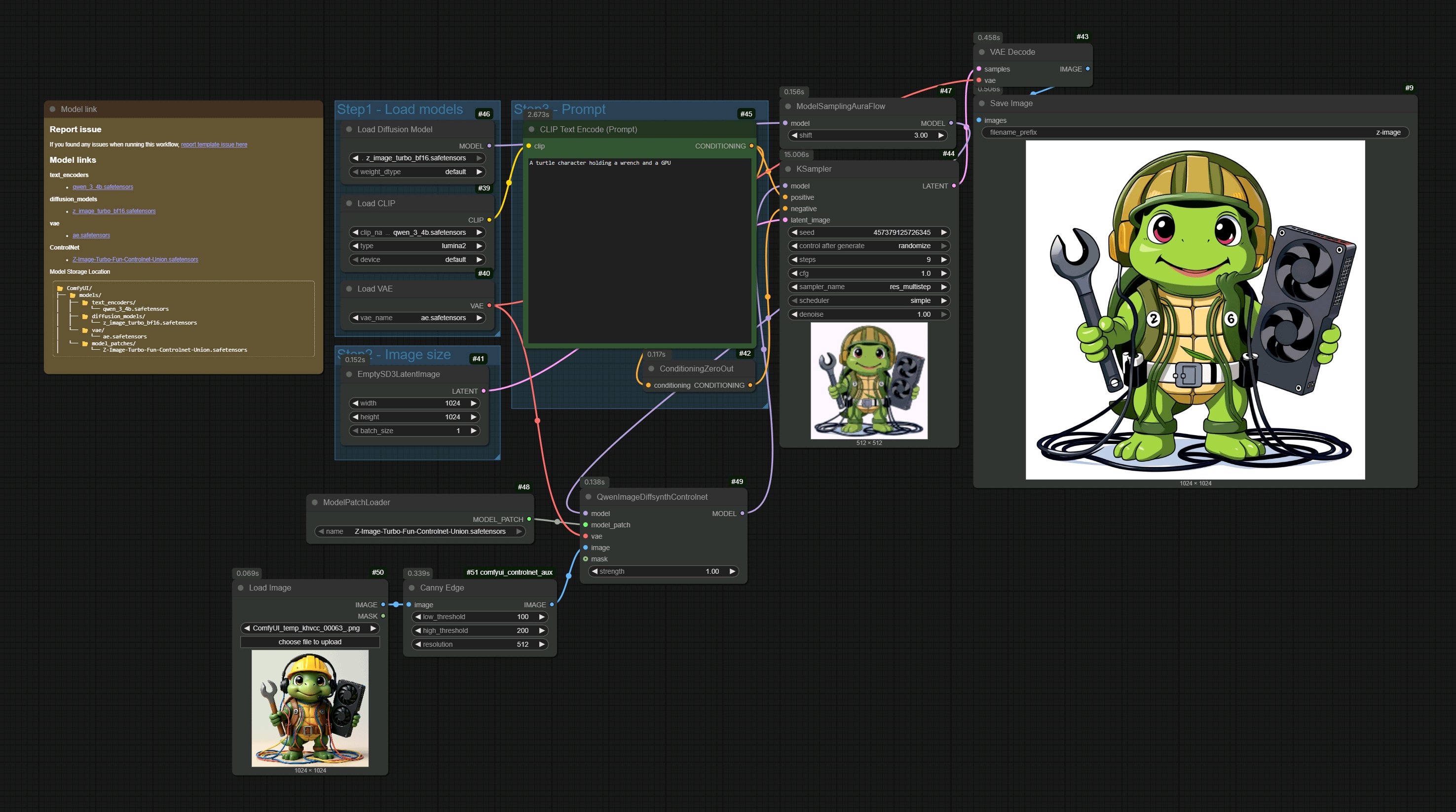Toggle collapse dot on Canny Edge node
1456x812 pixels.
pos(411,588)
